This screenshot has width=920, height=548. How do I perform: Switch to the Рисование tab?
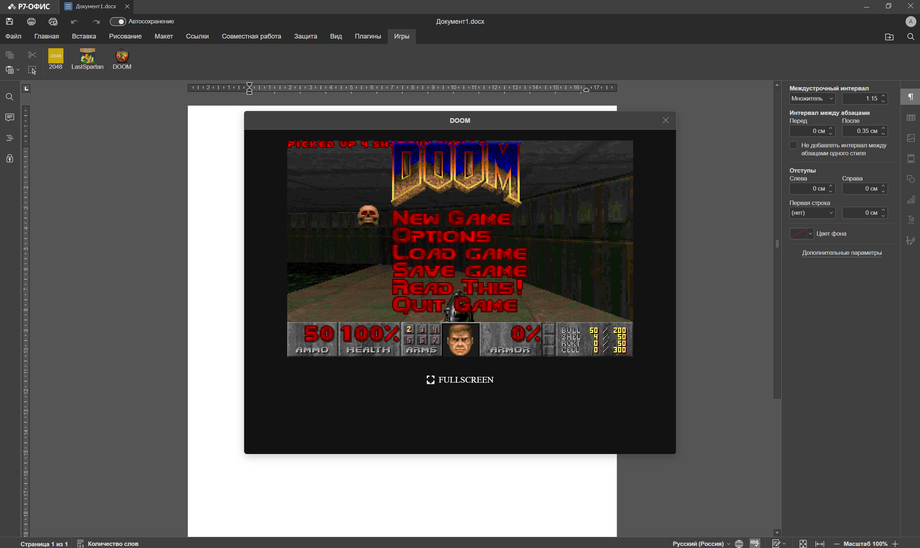click(x=125, y=36)
